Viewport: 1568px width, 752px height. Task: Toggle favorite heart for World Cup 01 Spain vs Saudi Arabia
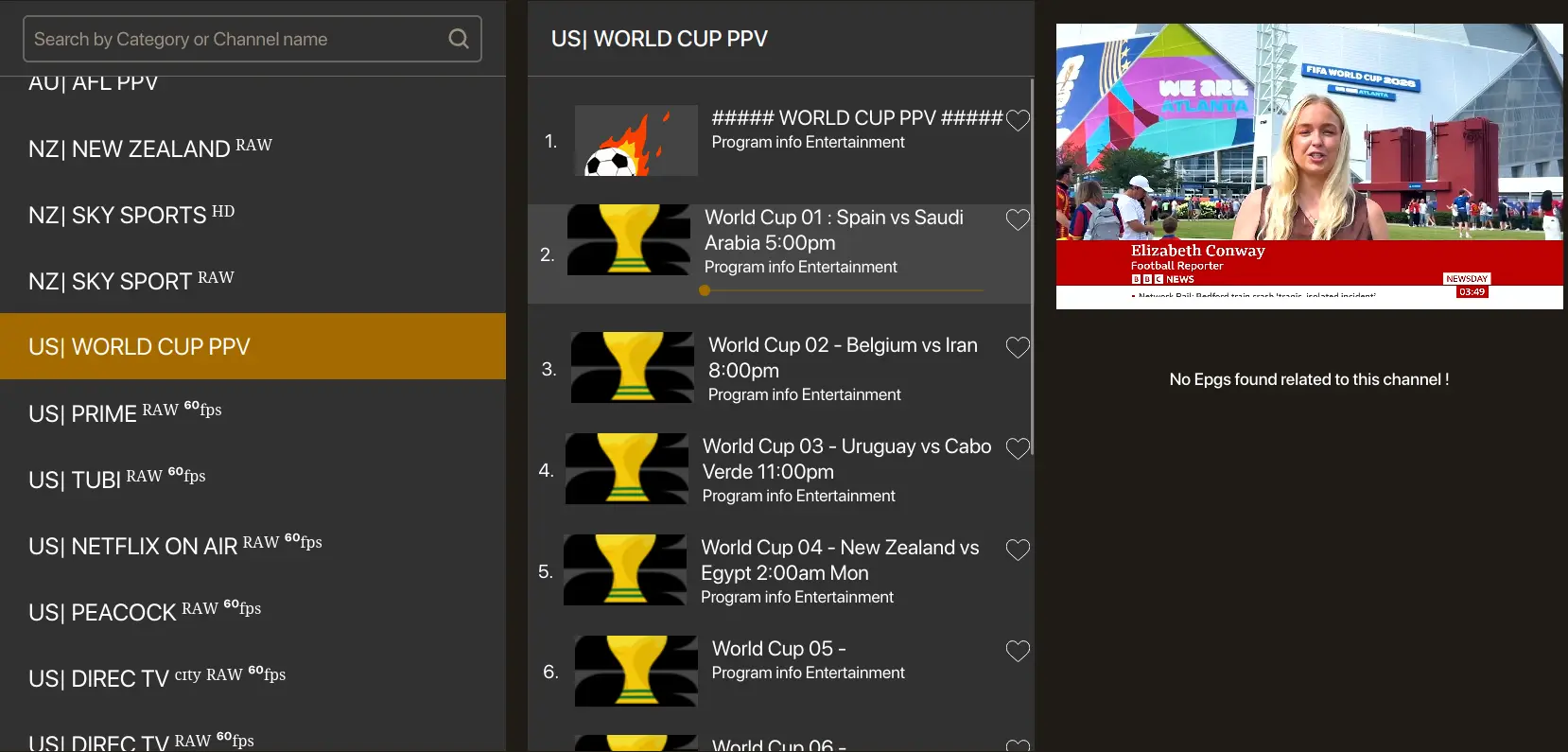click(x=1018, y=220)
